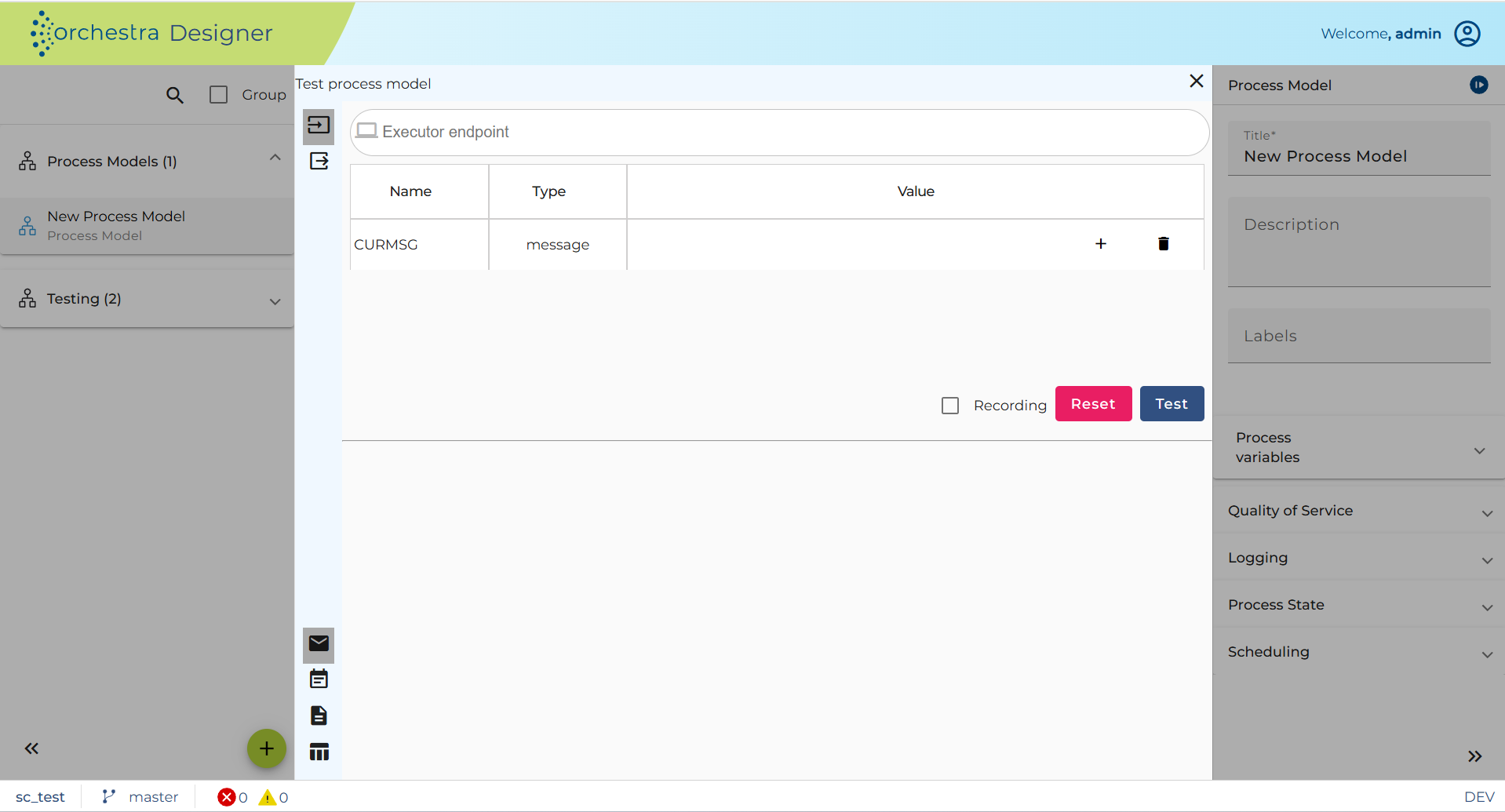
Task: Click the green add plus button
Action: 267,748
